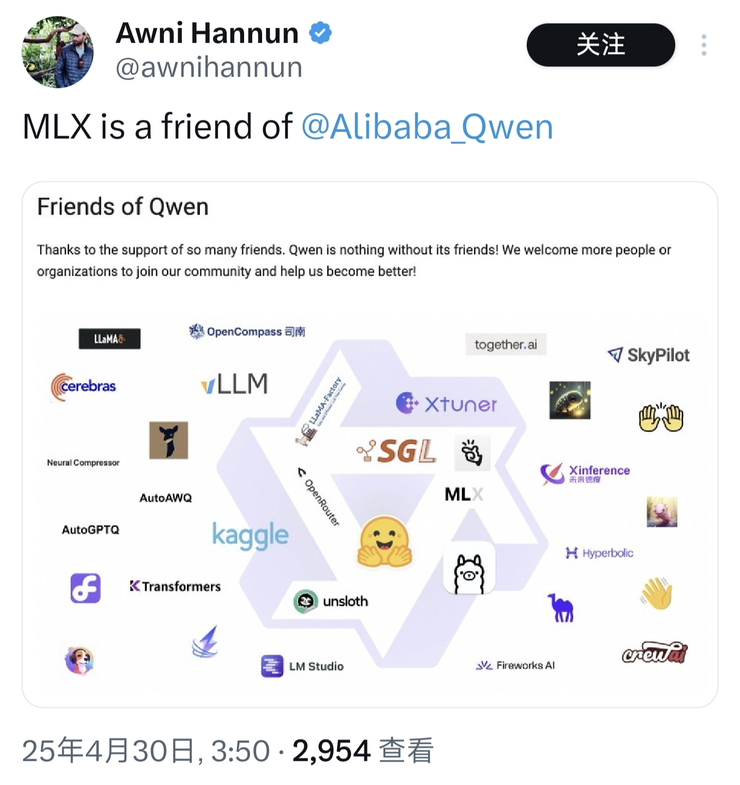Click the 2,954 查看 view count
740x785 pixels.
click(363, 751)
